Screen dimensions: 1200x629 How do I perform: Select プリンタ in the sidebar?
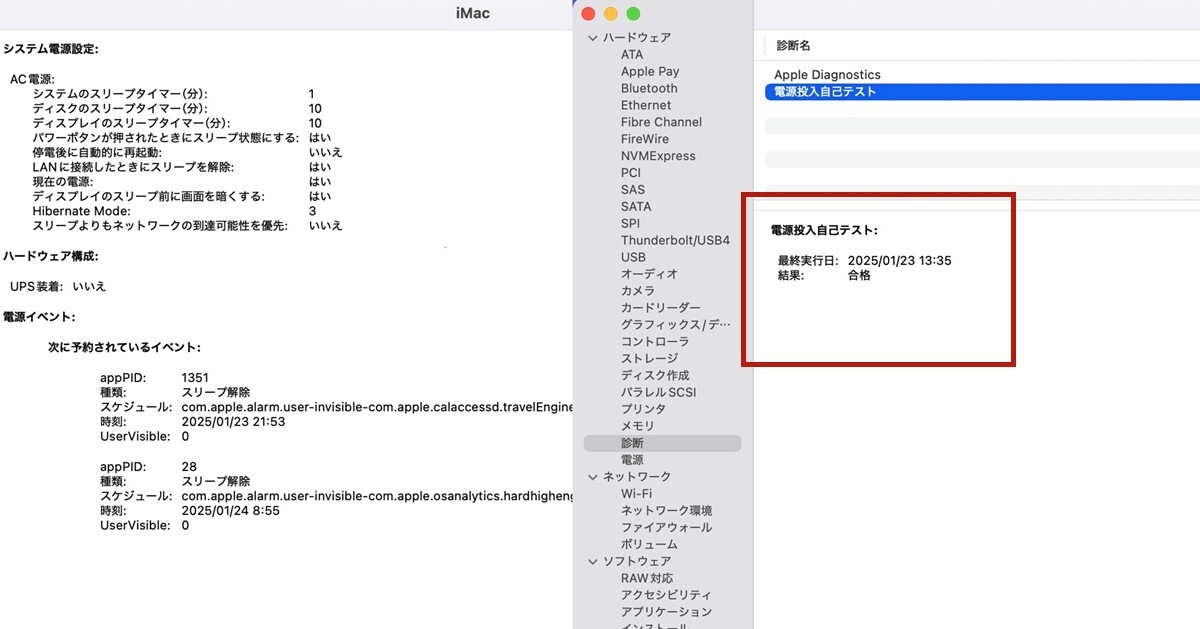click(643, 409)
